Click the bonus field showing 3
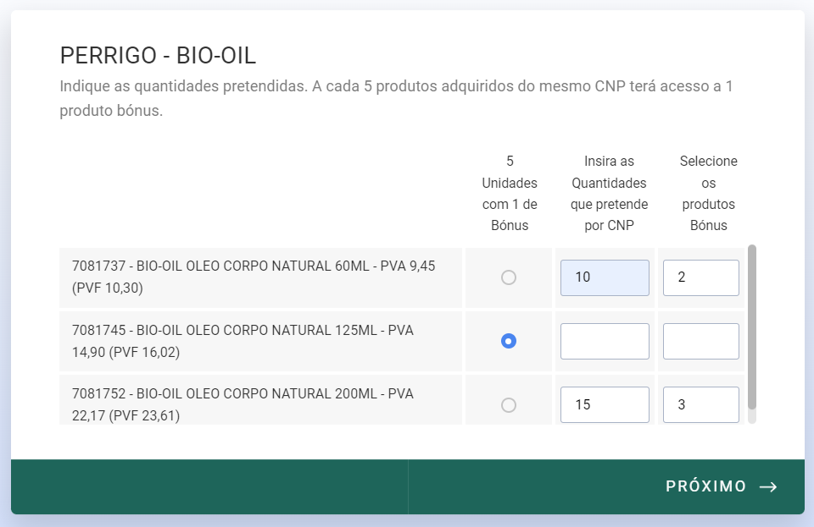Viewport: 814px width, 527px height. (x=701, y=404)
